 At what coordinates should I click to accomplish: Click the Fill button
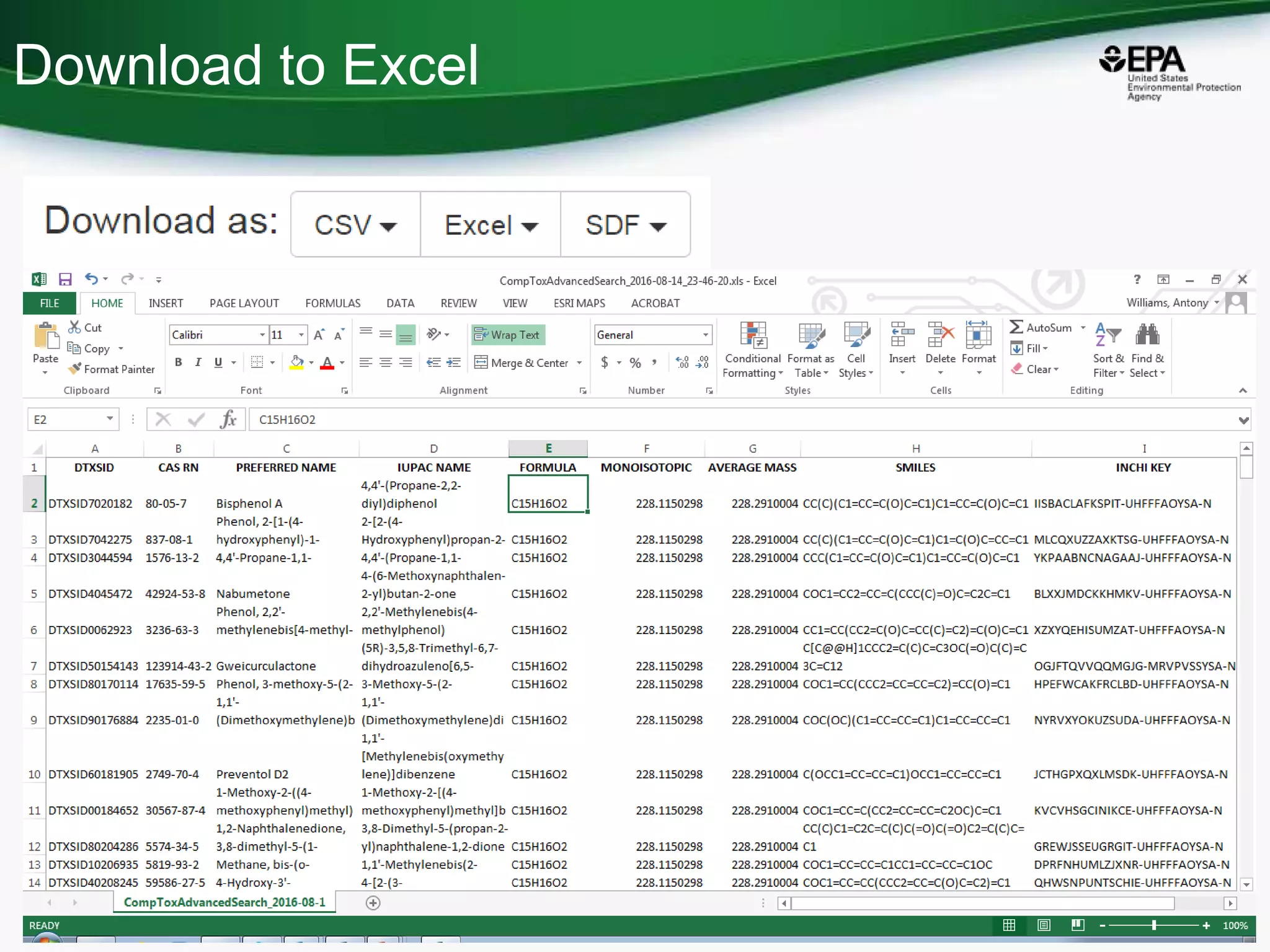pos(1029,348)
